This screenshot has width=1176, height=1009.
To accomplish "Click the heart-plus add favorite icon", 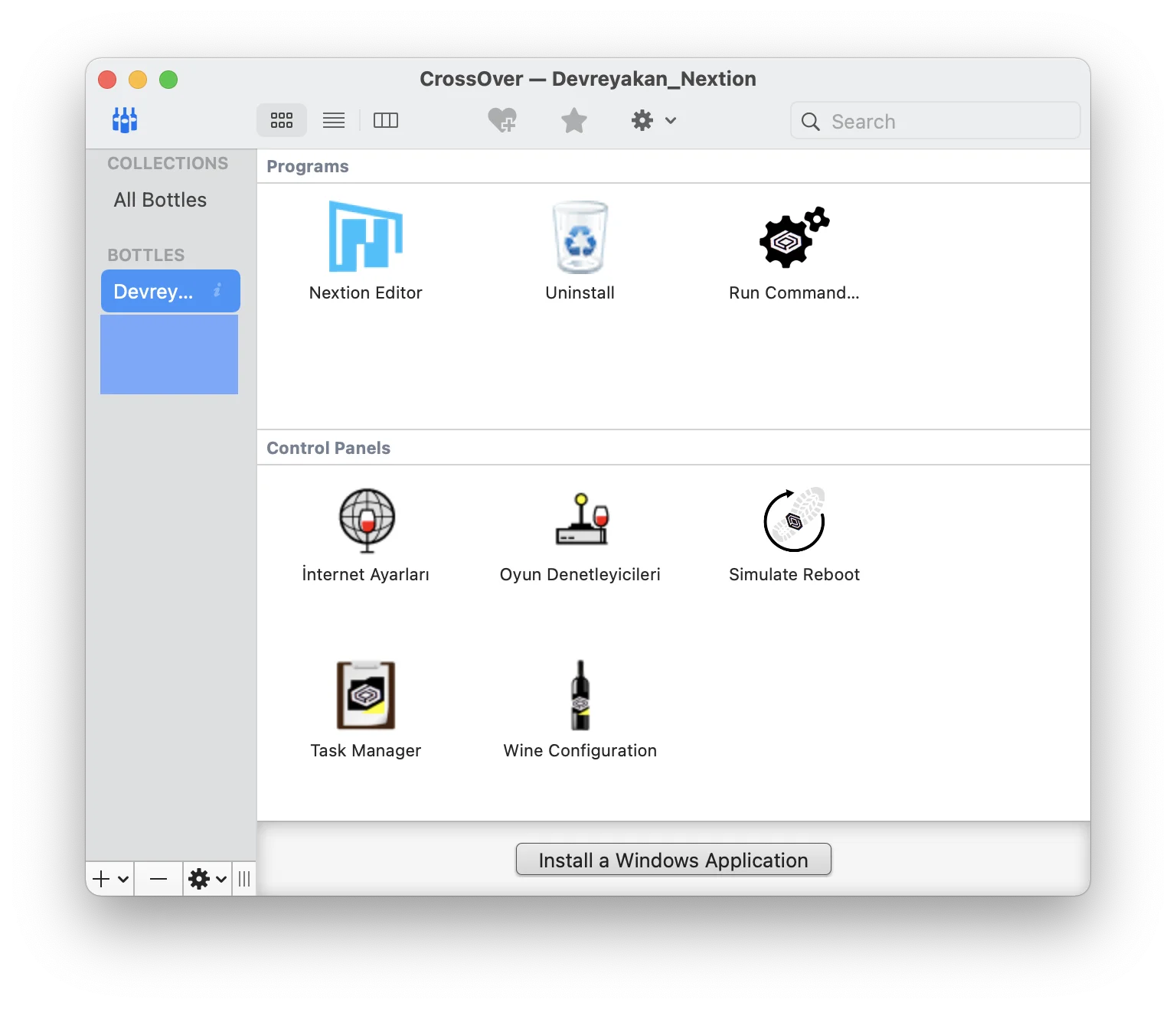I will pos(502,120).
